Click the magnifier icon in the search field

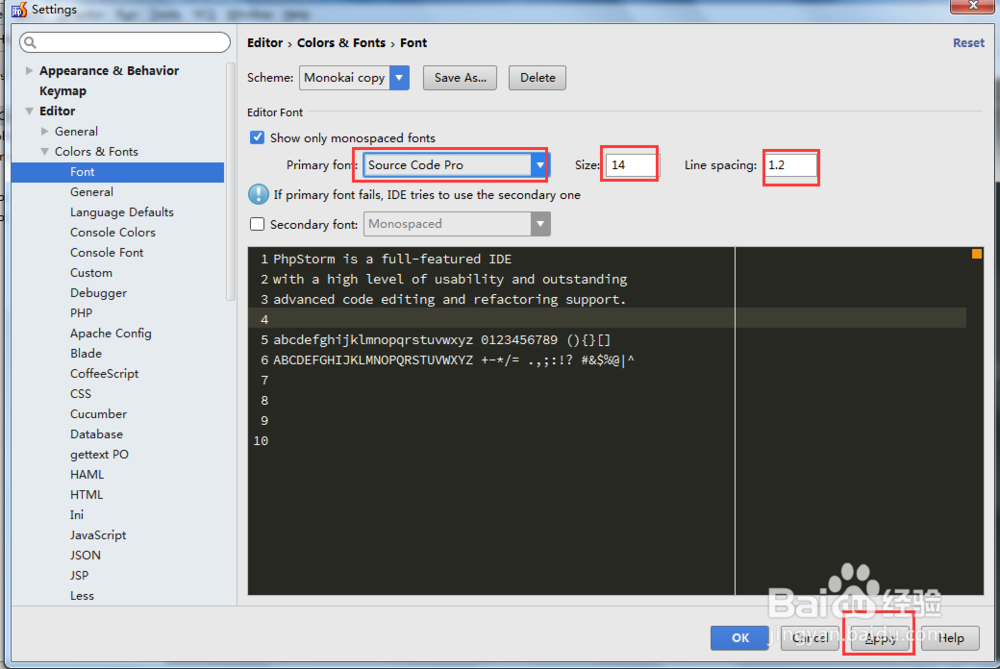30,42
